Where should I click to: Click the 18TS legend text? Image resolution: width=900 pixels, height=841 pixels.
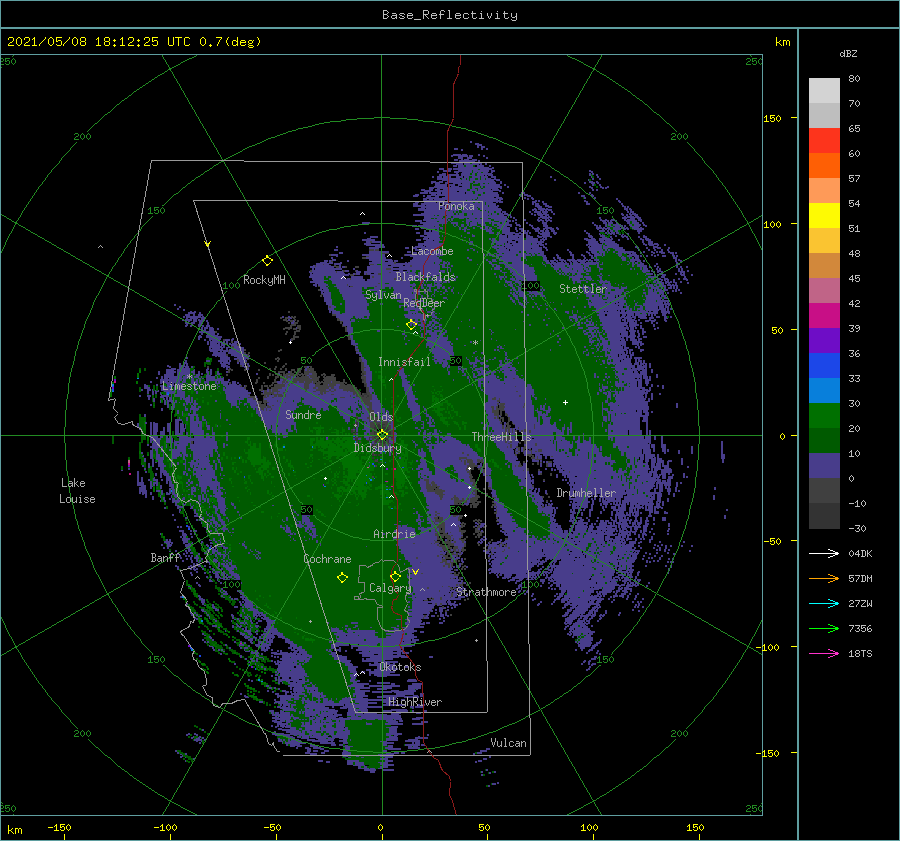click(860, 653)
